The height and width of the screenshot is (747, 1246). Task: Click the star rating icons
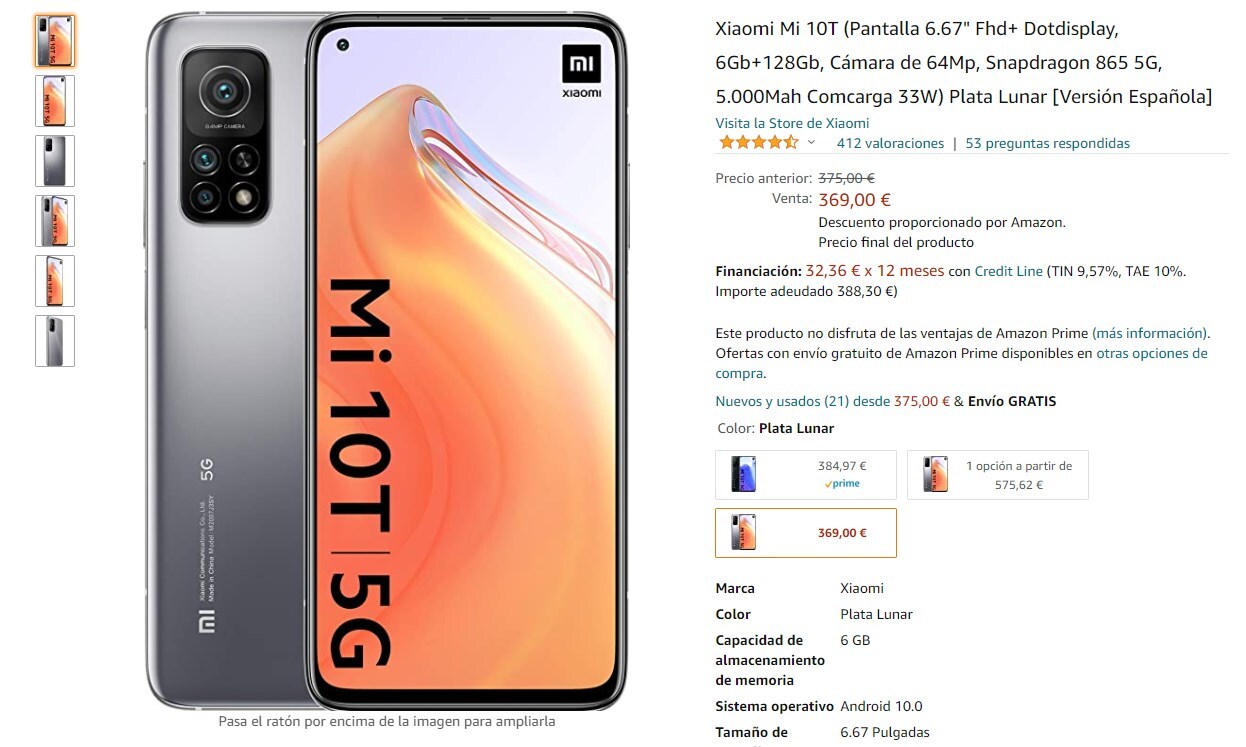click(x=759, y=143)
